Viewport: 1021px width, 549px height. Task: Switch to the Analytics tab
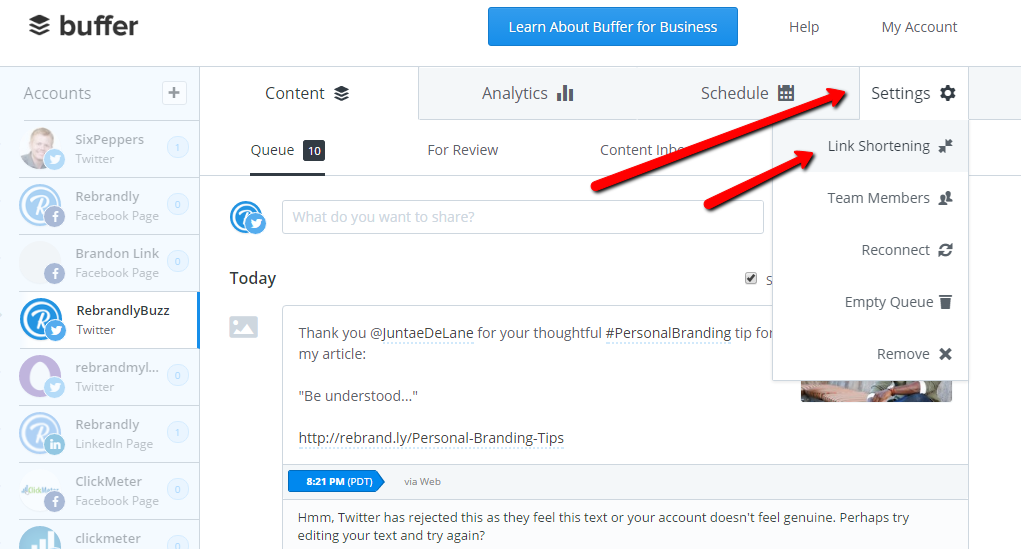point(527,93)
